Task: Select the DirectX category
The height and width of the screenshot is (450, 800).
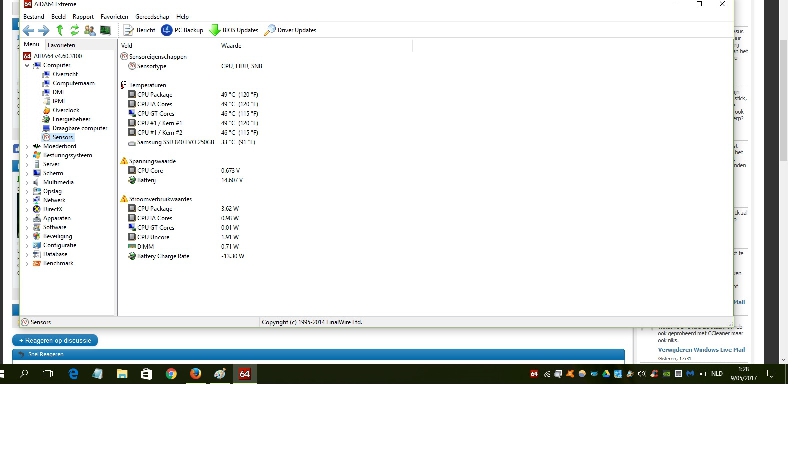Action: [x=47, y=209]
